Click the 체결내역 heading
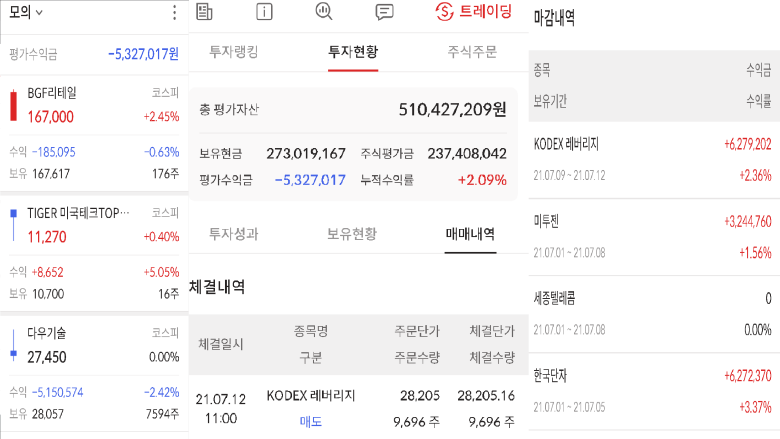This screenshot has width=780, height=439. pyautogui.click(x=217, y=287)
